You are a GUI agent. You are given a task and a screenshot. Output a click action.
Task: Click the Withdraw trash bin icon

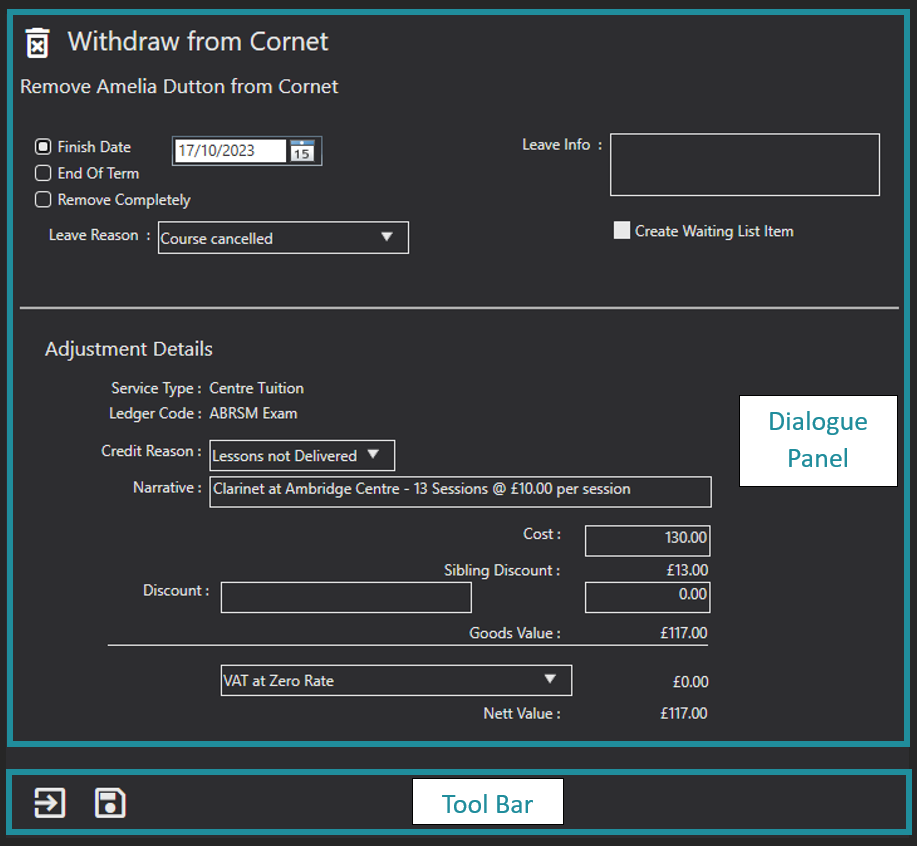[37, 43]
